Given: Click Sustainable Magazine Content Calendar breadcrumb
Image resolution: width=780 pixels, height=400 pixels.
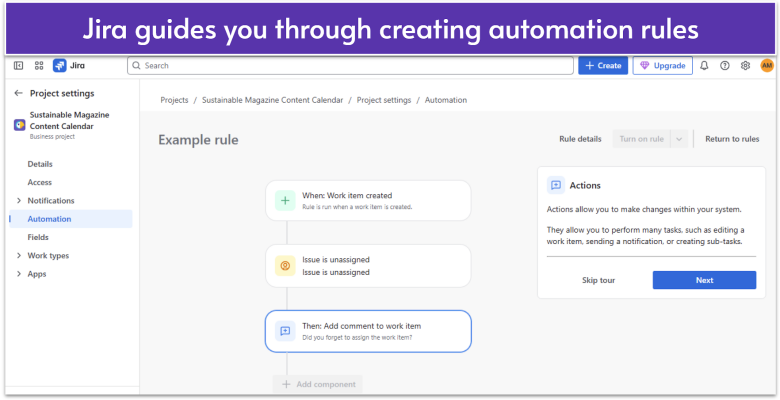Looking at the screenshot, I should click(273, 100).
